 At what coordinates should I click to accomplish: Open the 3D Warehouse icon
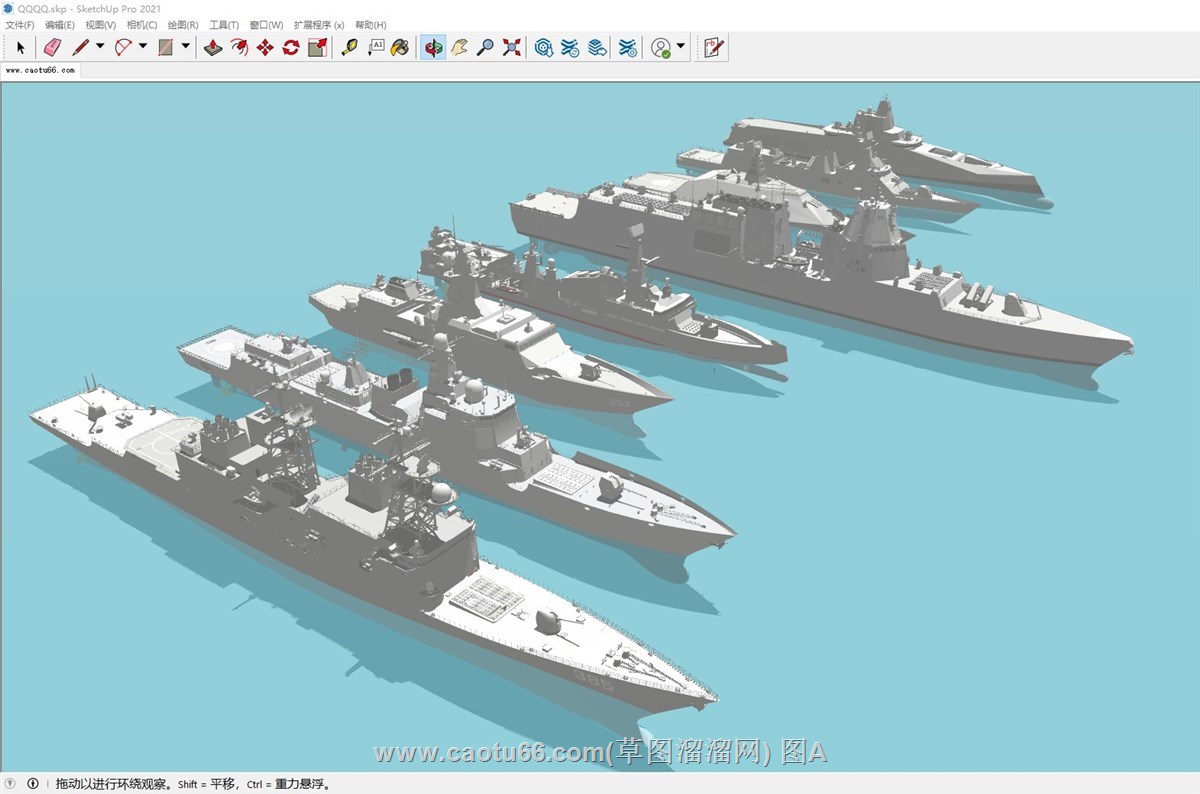tap(543, 47)
